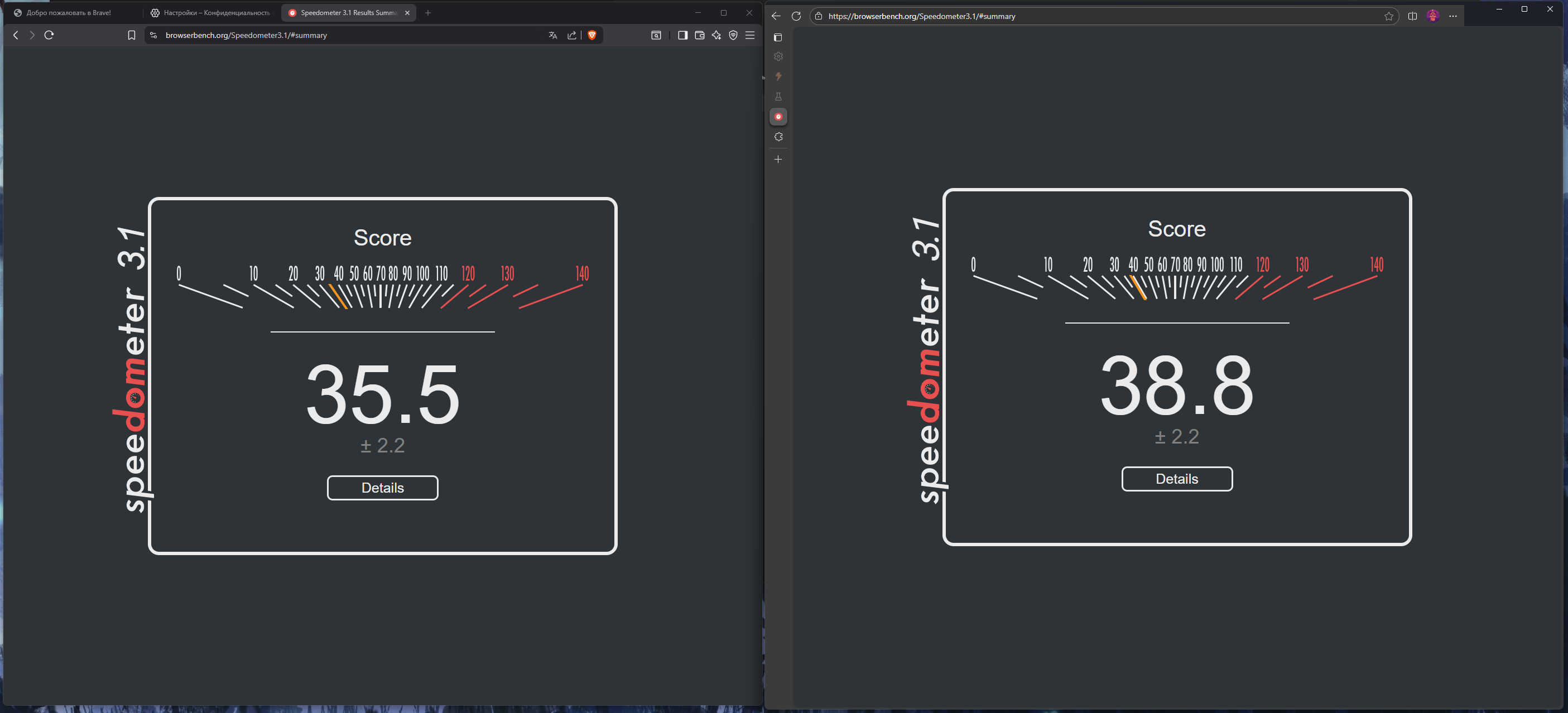
Task: Click Brave VPN shield icon
Action: pos(733,35)
